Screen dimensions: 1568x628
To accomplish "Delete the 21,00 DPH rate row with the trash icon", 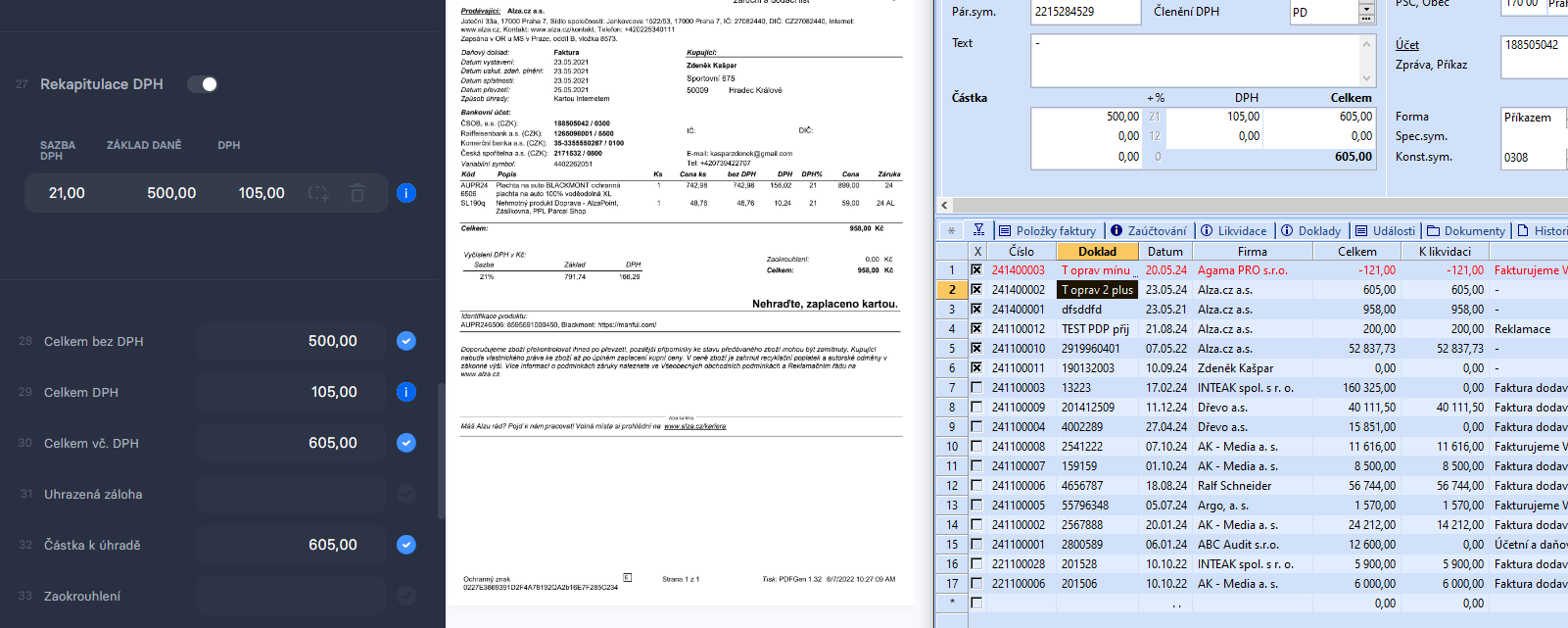I will point(357,193).
